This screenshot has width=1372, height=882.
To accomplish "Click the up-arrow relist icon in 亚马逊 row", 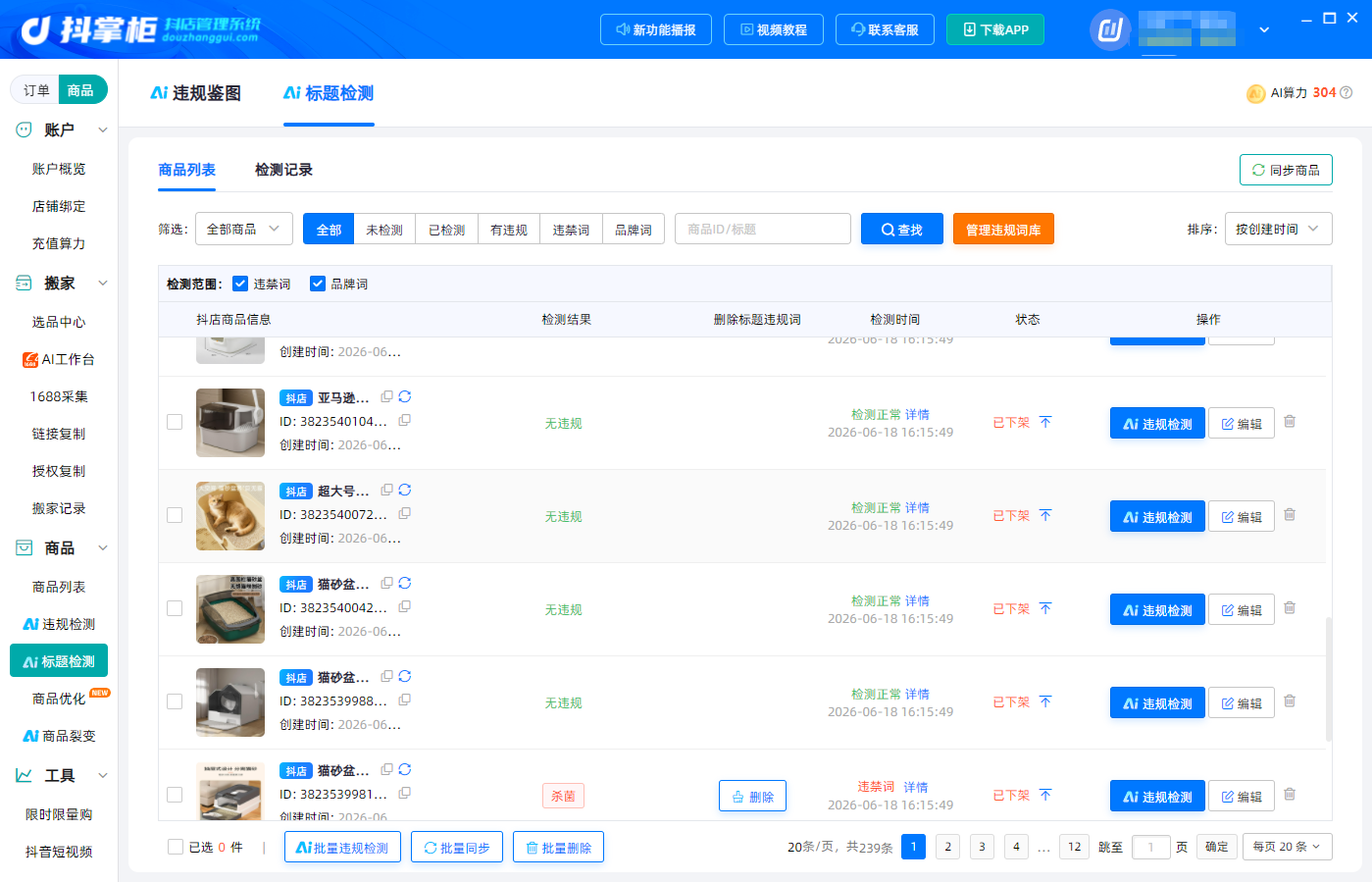I will (x=1045, y=422).
